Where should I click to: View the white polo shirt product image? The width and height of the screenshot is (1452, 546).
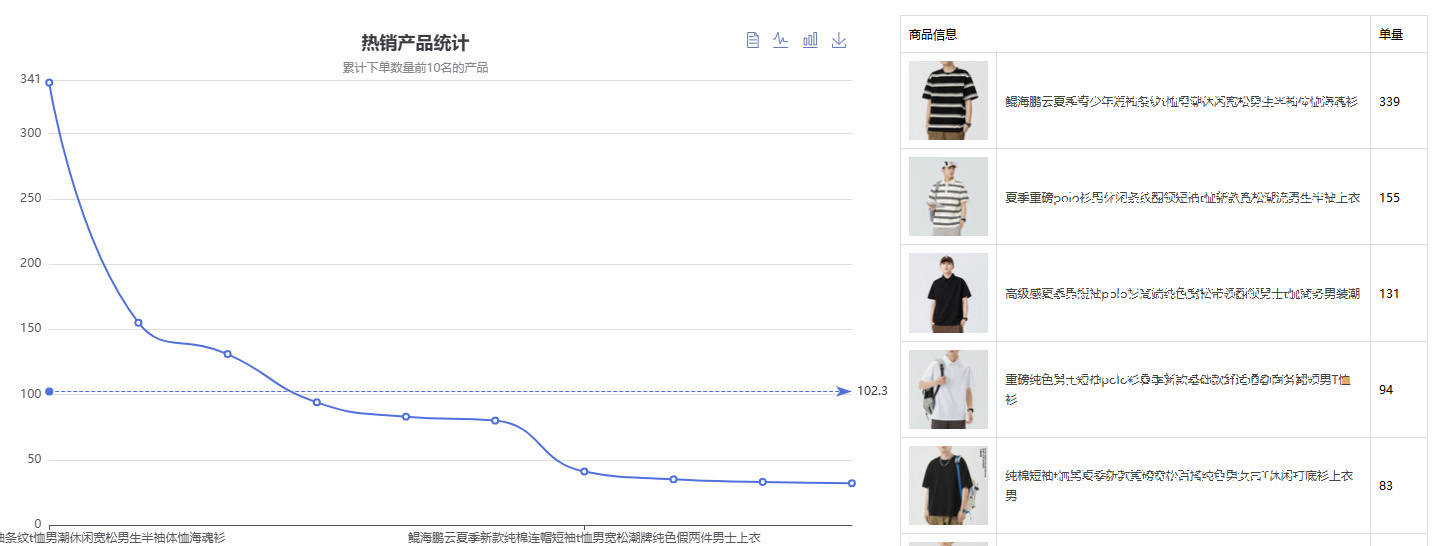point(948,389)
